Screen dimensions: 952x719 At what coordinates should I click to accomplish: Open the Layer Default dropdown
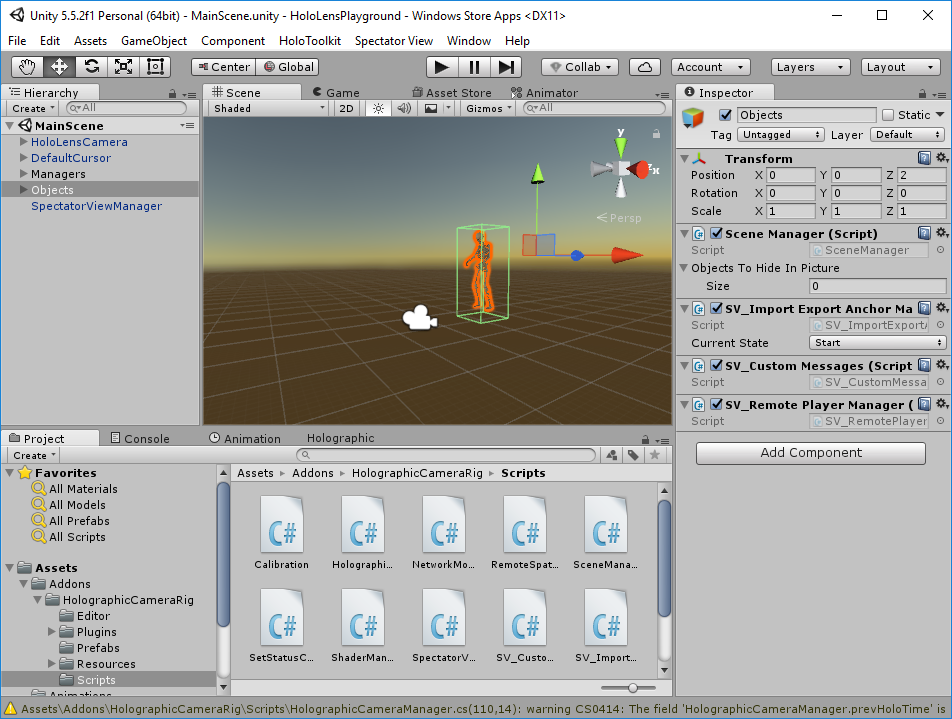coord(908,134)
